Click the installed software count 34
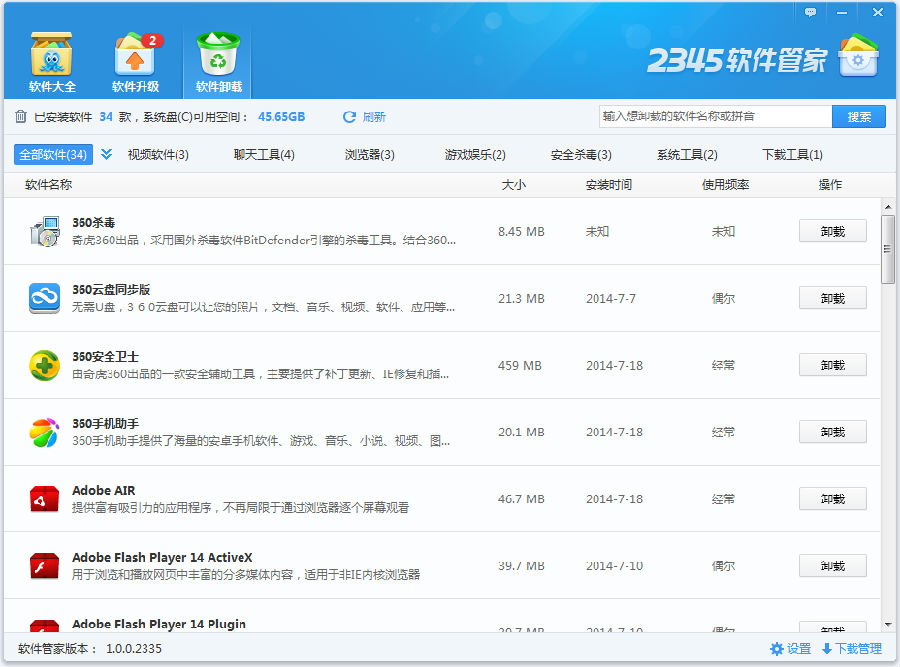The height and width of the screenshot is (667, 900). [x=106, y=117]
